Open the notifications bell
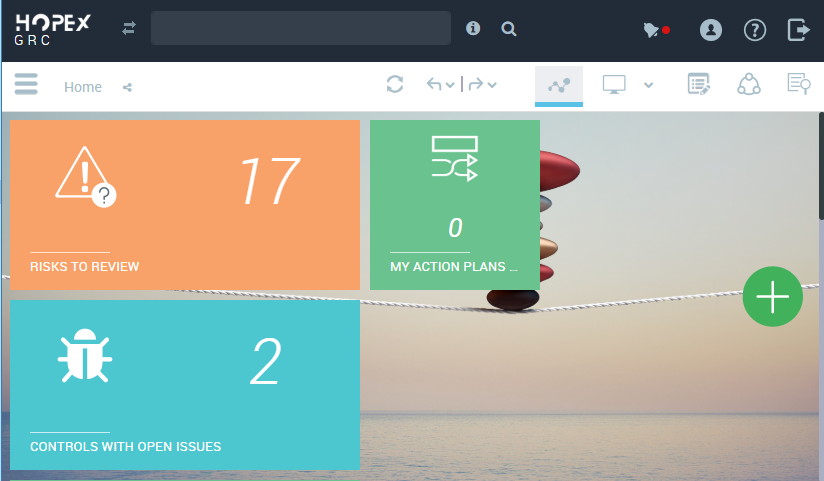Viewport: 824px width, 481px height. 653,30
